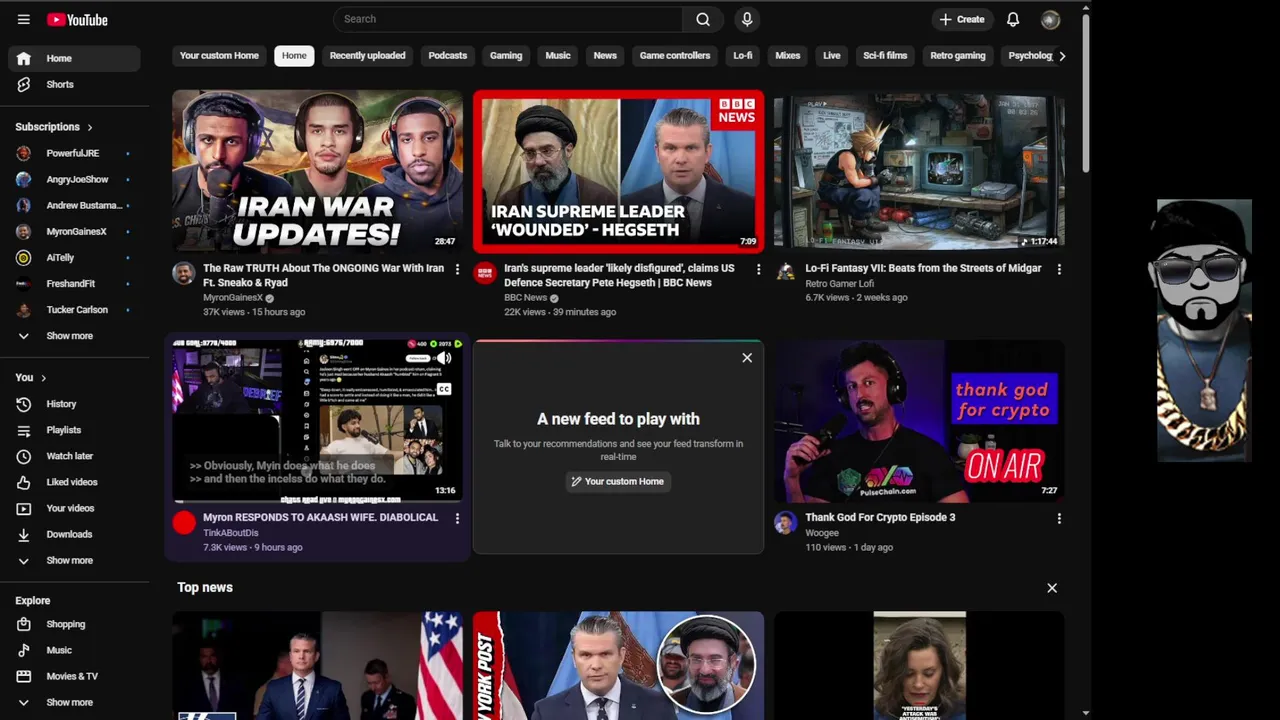Click the search magnifier button
1280x720 pixels.
(703, 19)
